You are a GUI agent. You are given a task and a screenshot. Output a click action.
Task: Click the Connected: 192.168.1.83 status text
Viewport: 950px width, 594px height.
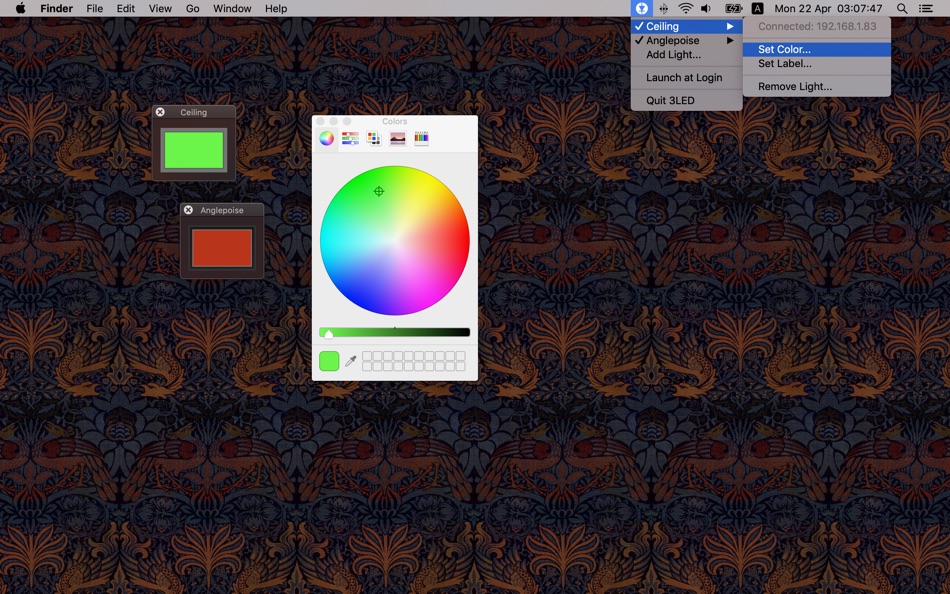[817, 26]
